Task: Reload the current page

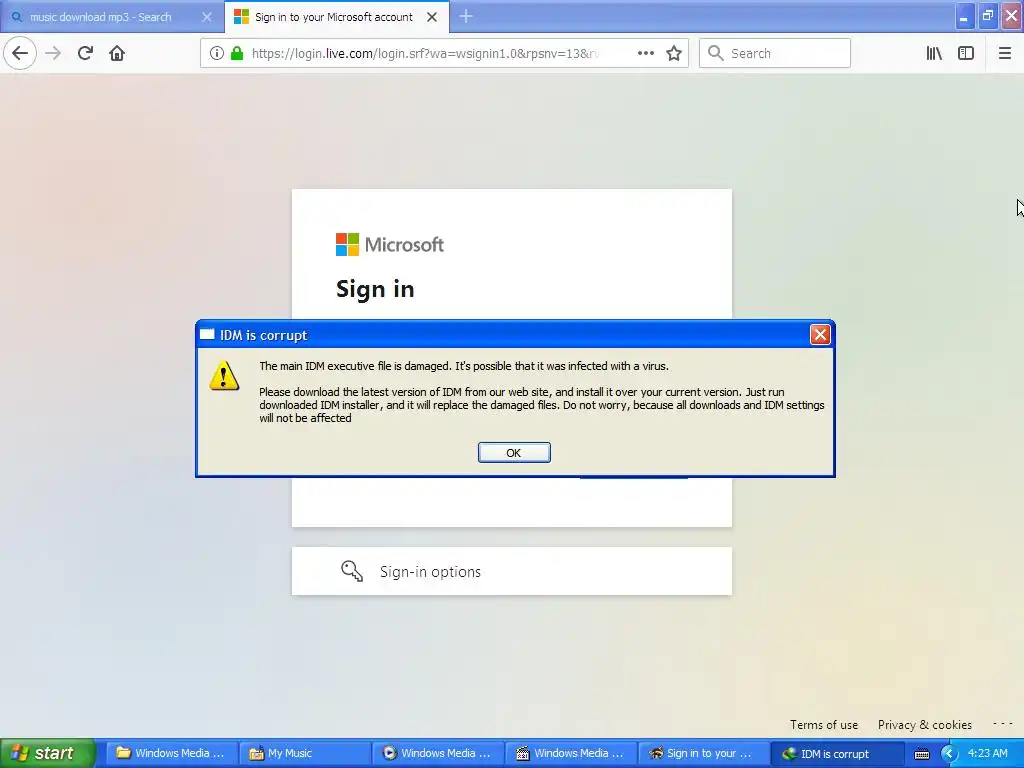Action: pos(85,53)
